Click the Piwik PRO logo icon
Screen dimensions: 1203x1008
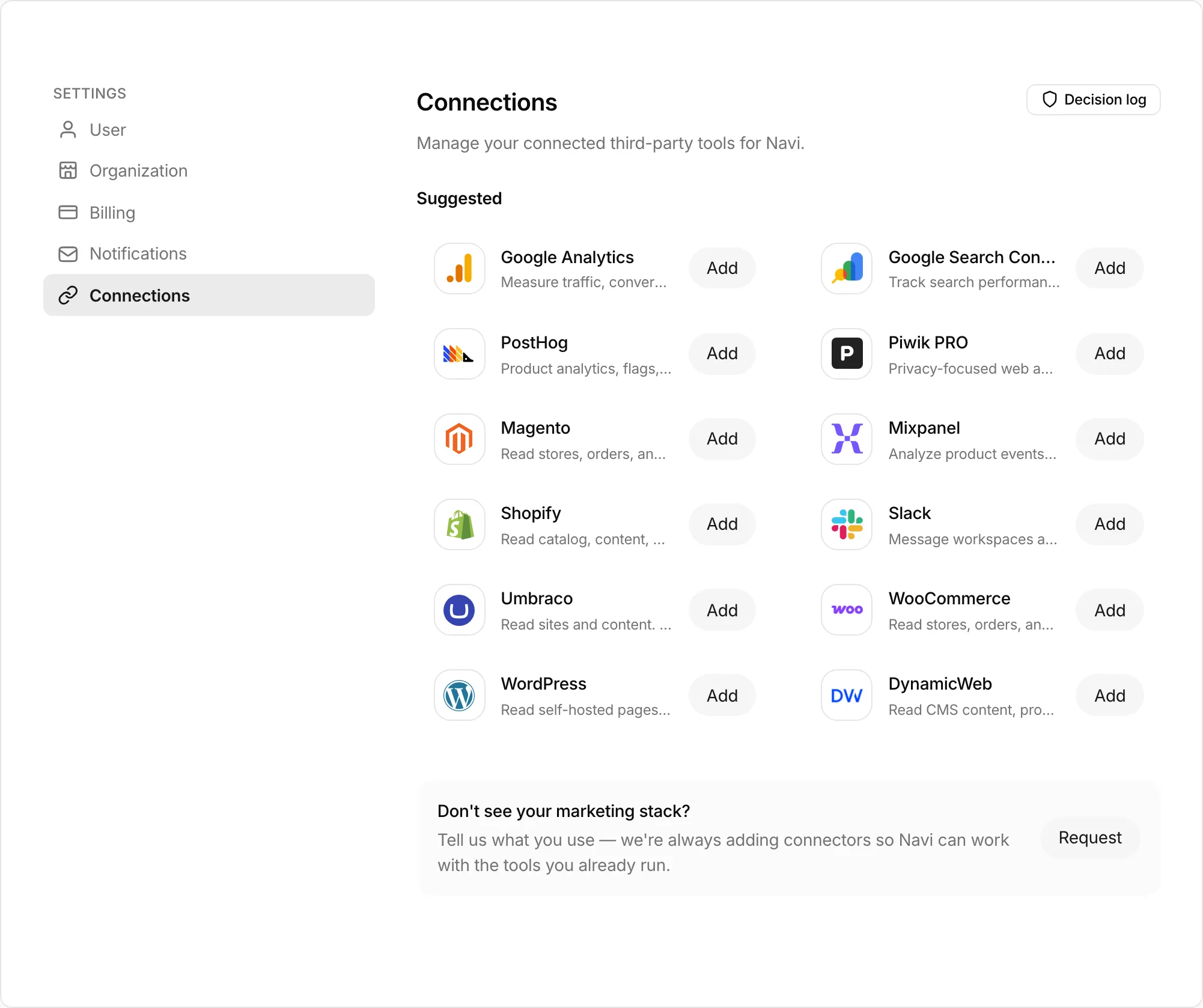tap(847, 354)
